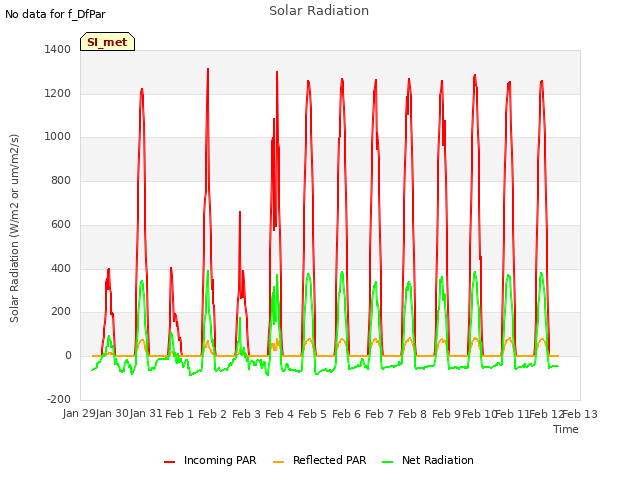Viewport: 640px width, 480px height.
Task: Click the 'No data for f_DfPar' message
Action: [55, 14]
